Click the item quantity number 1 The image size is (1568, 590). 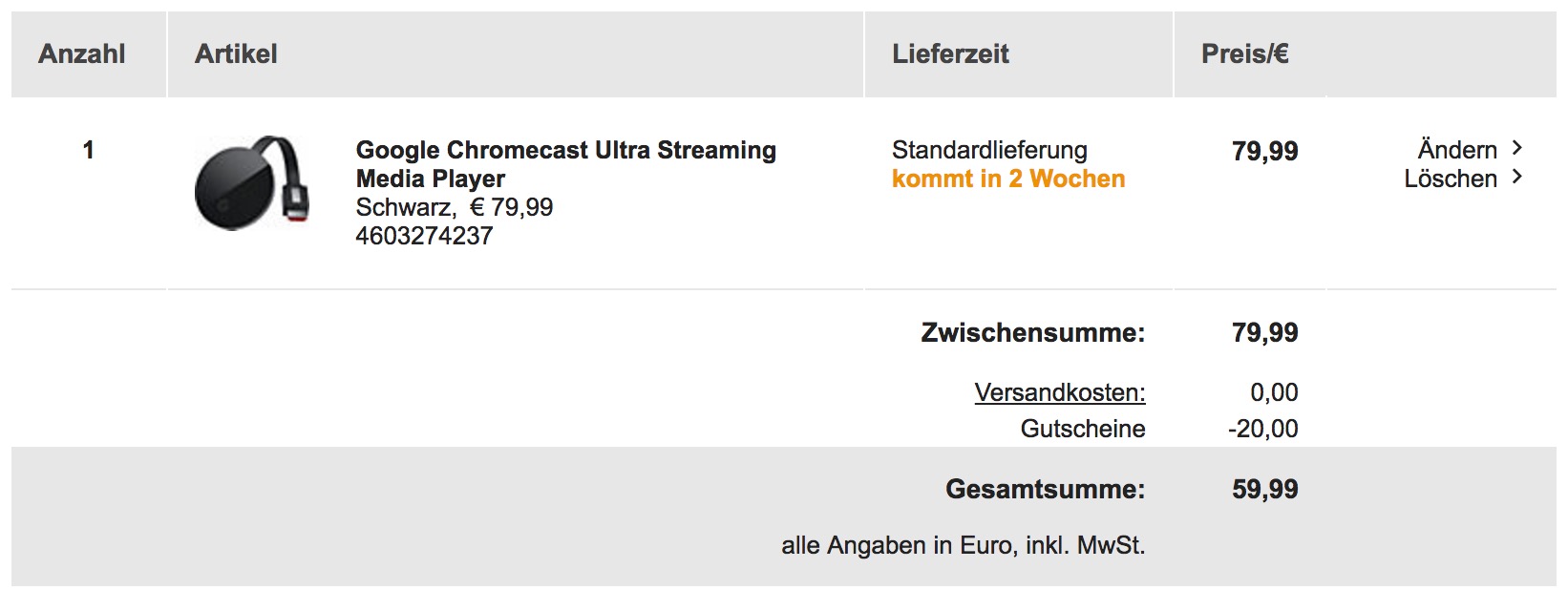pos(89,150)
